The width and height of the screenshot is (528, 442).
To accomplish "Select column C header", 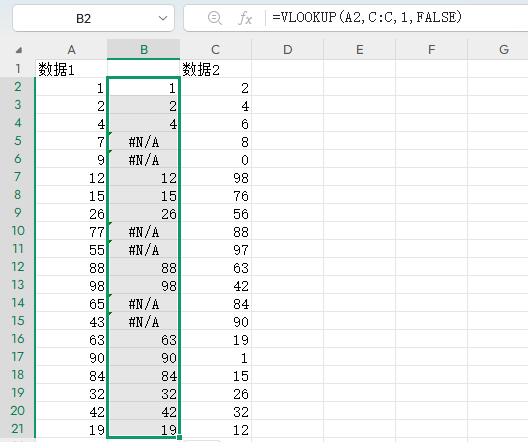I will click(216, 50).
